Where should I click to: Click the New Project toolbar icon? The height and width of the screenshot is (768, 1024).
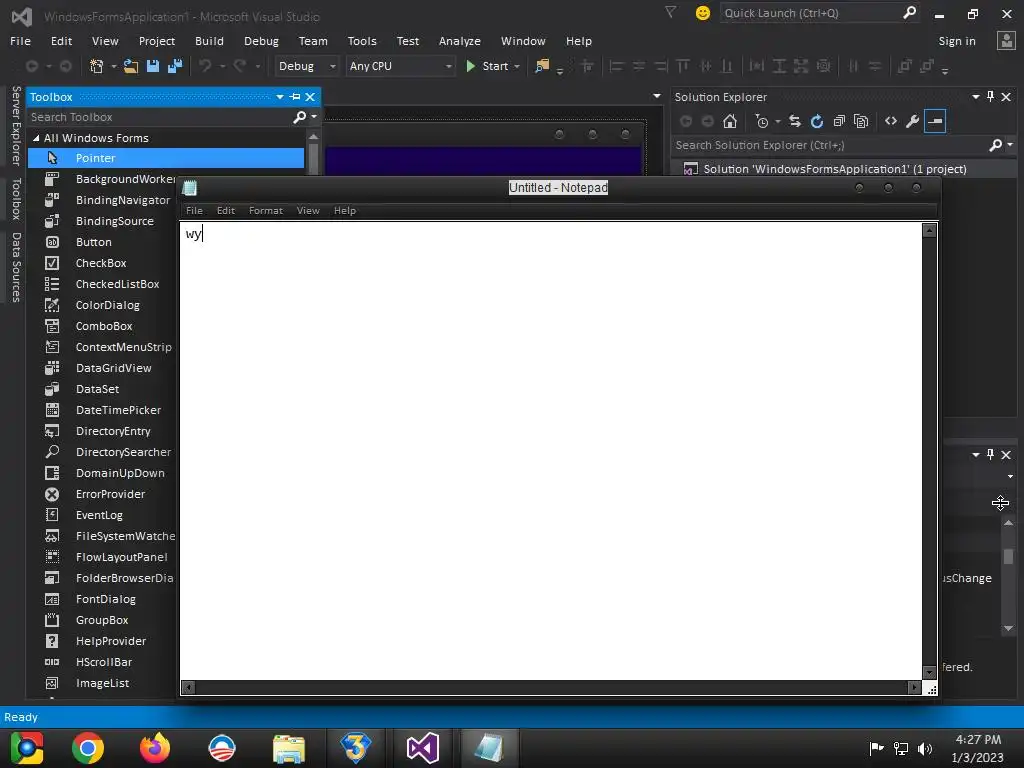tap(97, 66)
